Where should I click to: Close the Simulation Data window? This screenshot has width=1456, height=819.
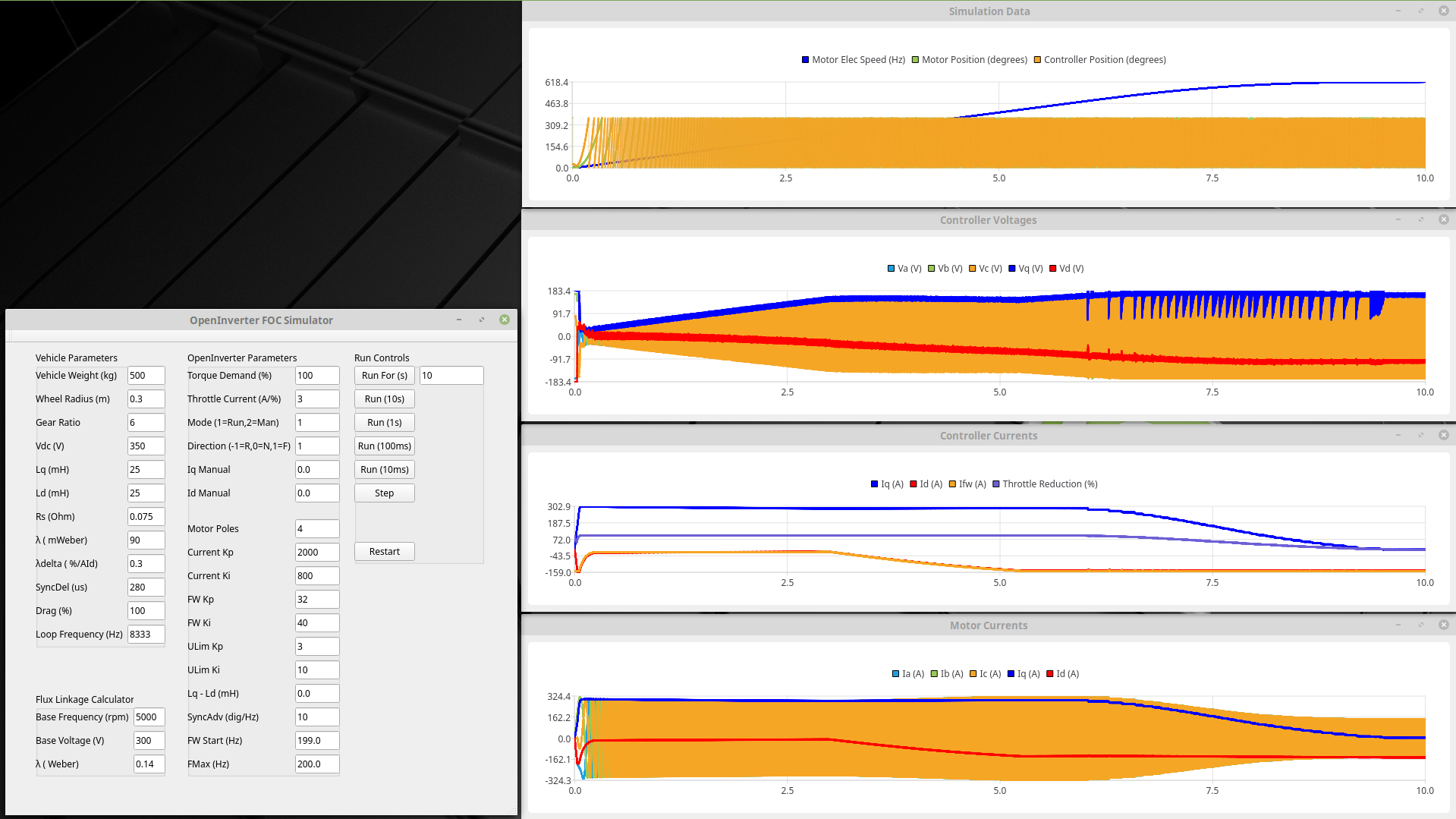(1443, 11)
